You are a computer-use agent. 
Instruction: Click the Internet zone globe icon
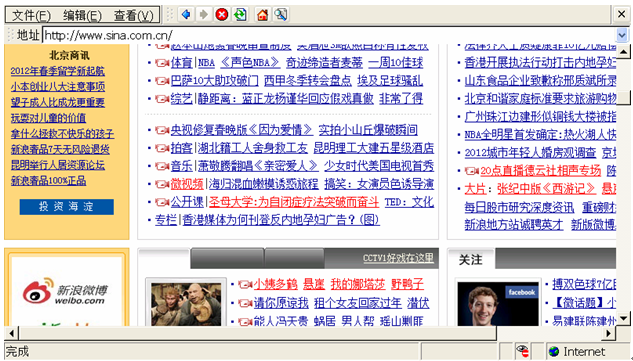(554, 351)
